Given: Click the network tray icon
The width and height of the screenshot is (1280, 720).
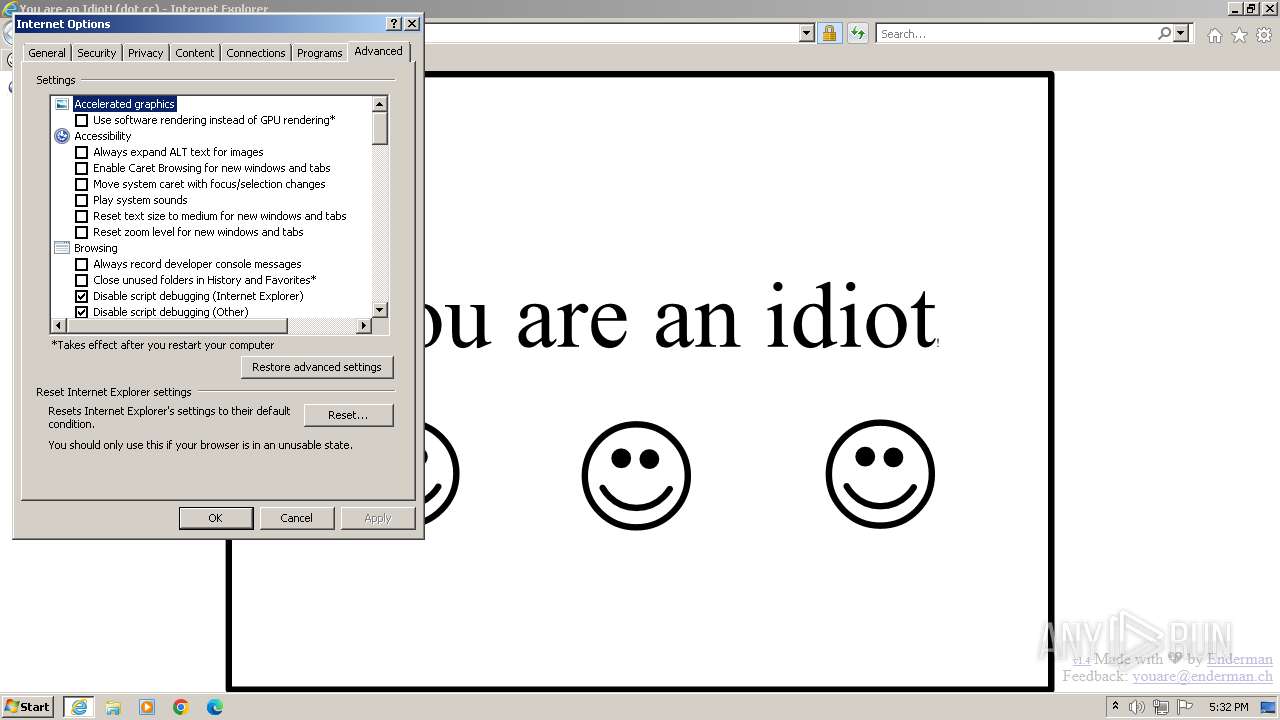Looking at the screenshot, I should 1161,707.
